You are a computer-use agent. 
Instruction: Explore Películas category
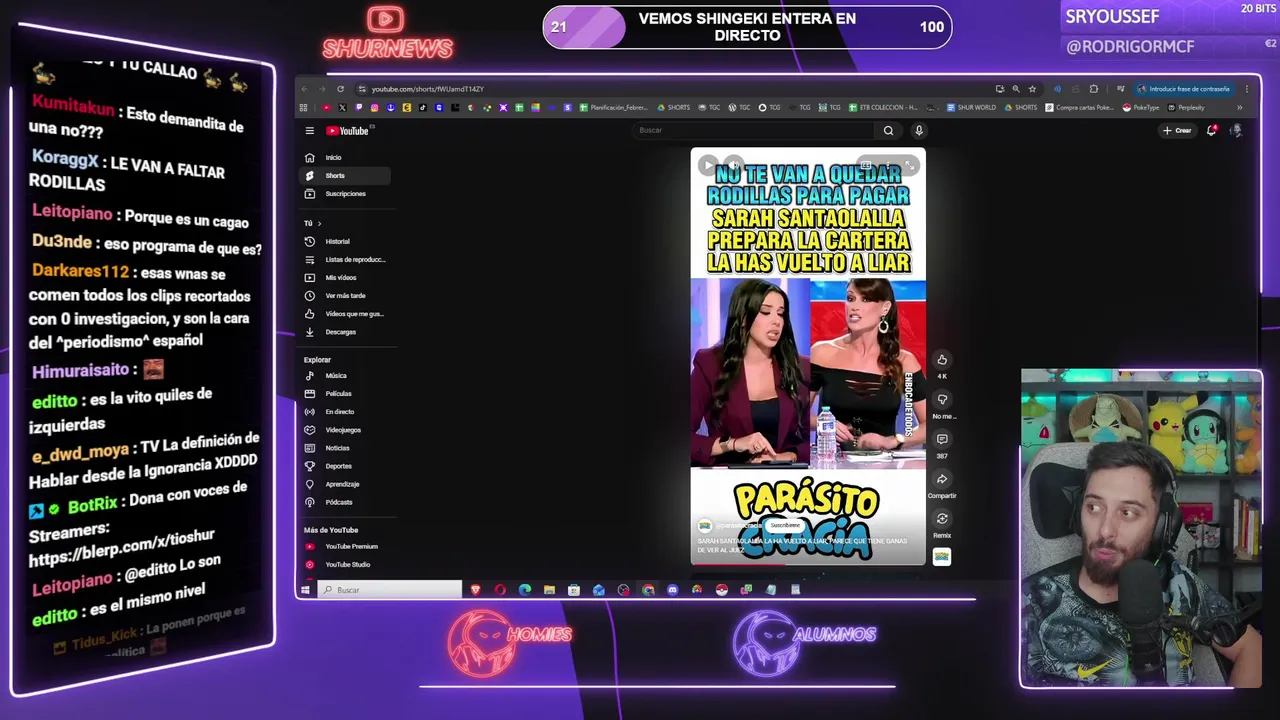pos(346,393)
